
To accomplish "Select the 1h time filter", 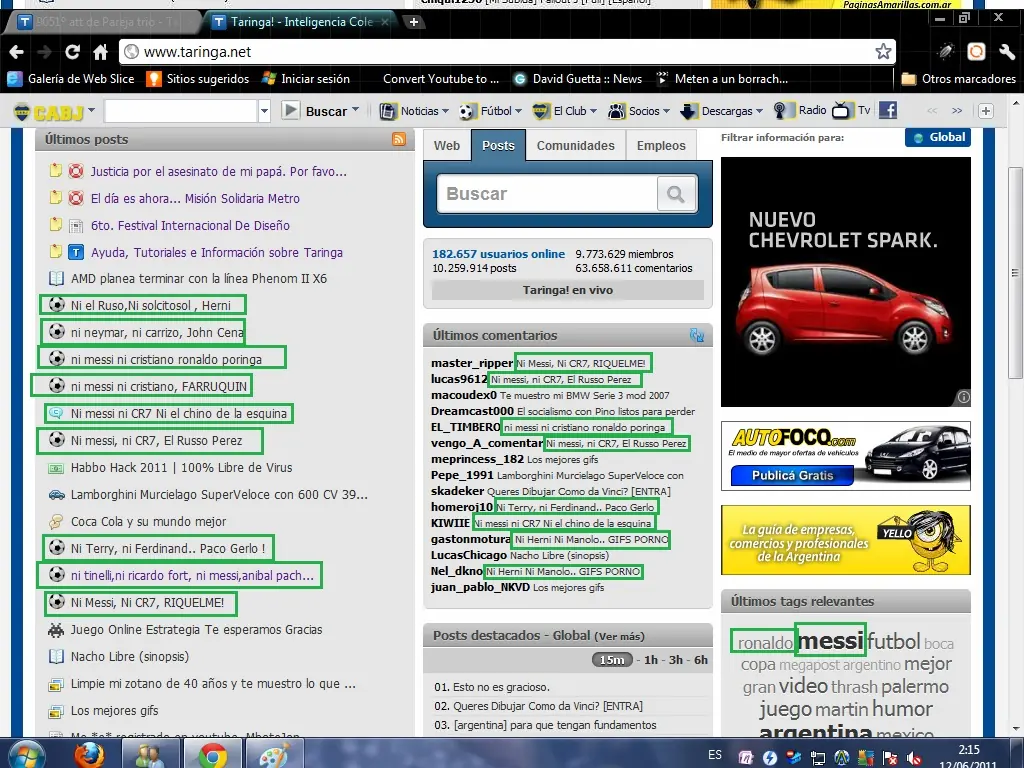I will coord(650,660).
